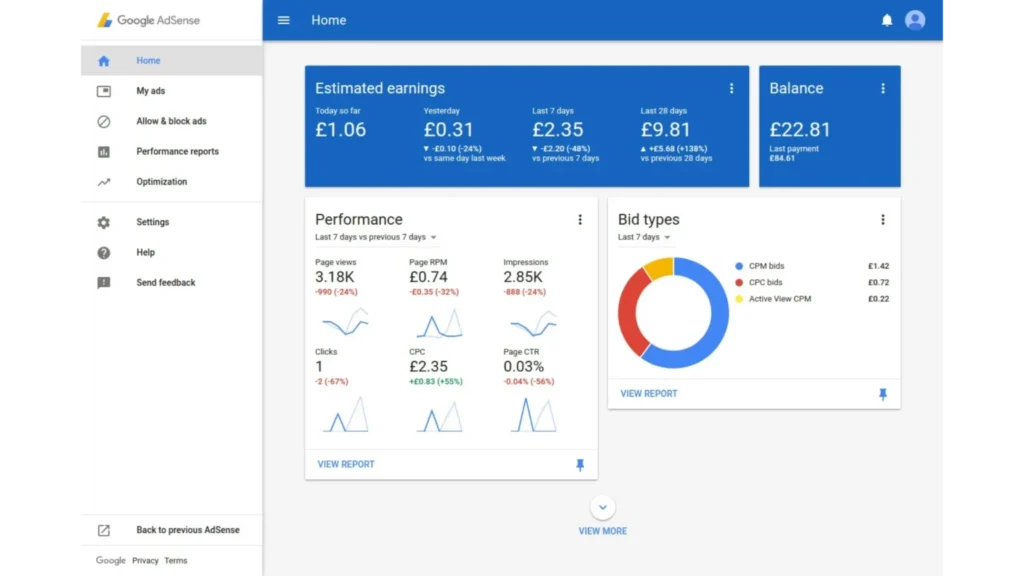
Task: Open Performance reports menu item
Action: 172,152
